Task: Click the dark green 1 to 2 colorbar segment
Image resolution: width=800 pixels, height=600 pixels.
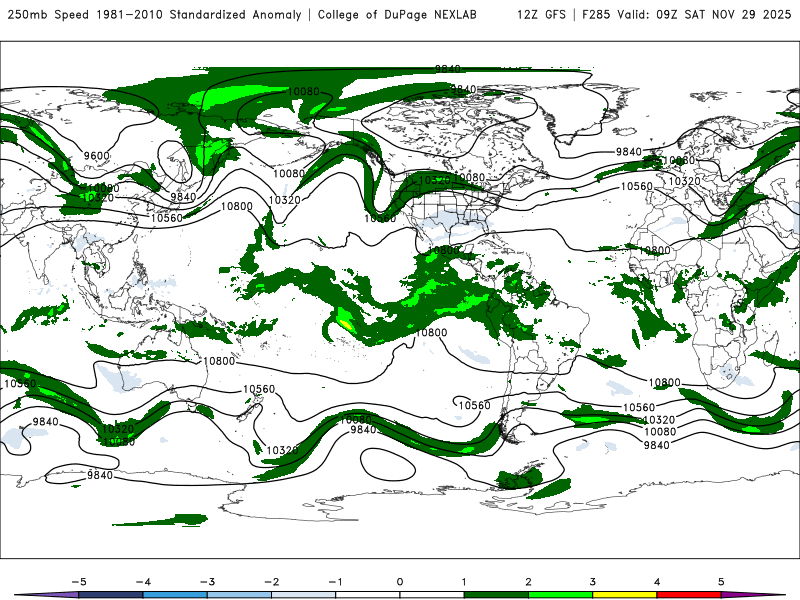Action: (x=496, y=595)
